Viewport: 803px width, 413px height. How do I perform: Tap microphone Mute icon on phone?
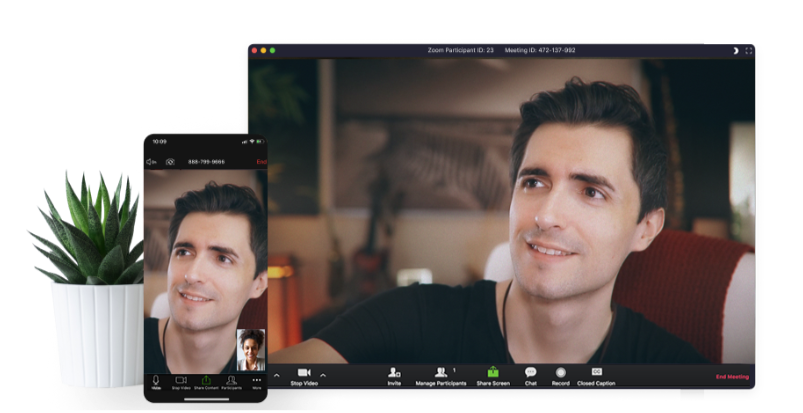click(156, 382)
